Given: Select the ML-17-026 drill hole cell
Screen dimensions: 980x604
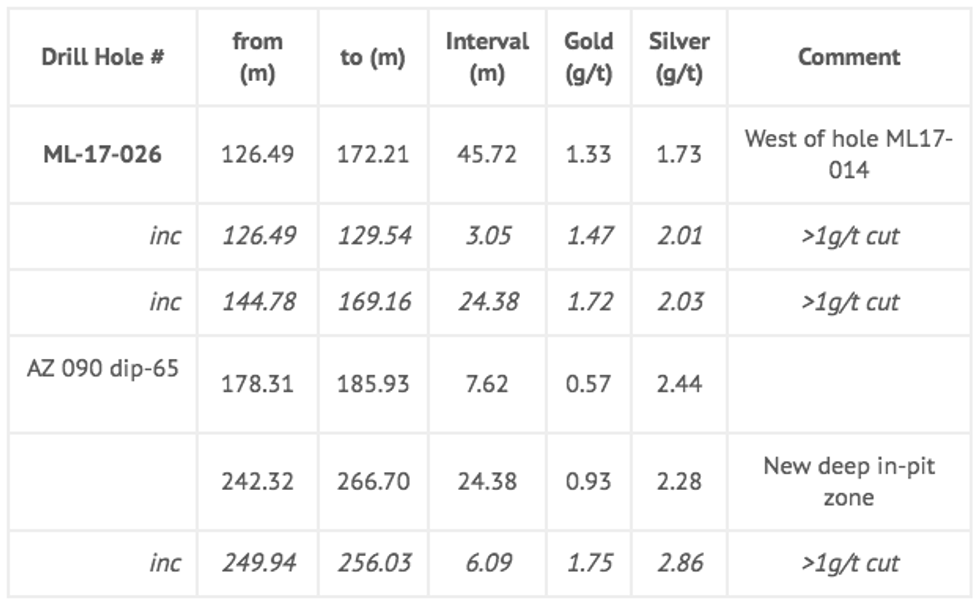Looking at the screenshot, I should point(103,155).
